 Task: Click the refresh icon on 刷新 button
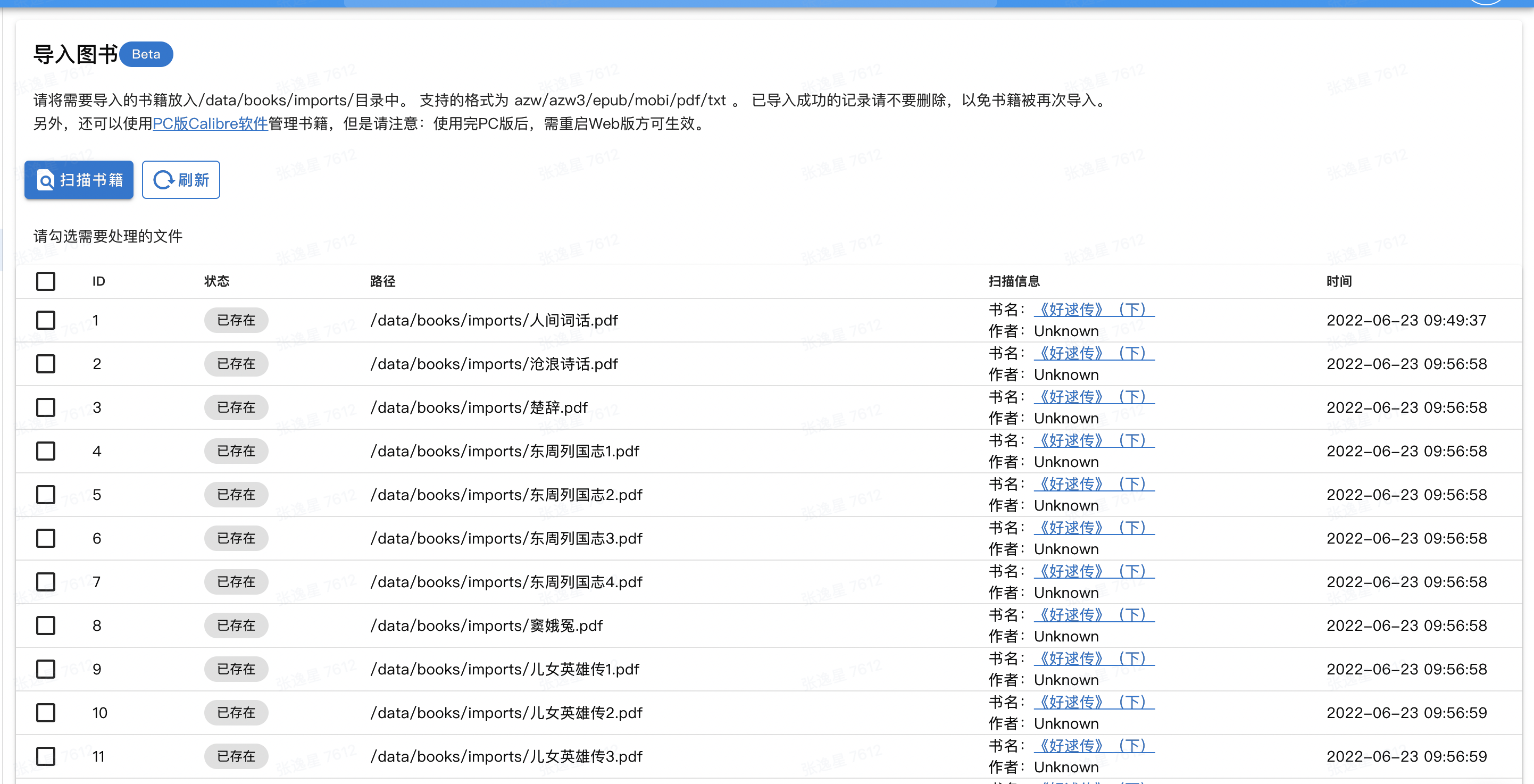point(163,180)
